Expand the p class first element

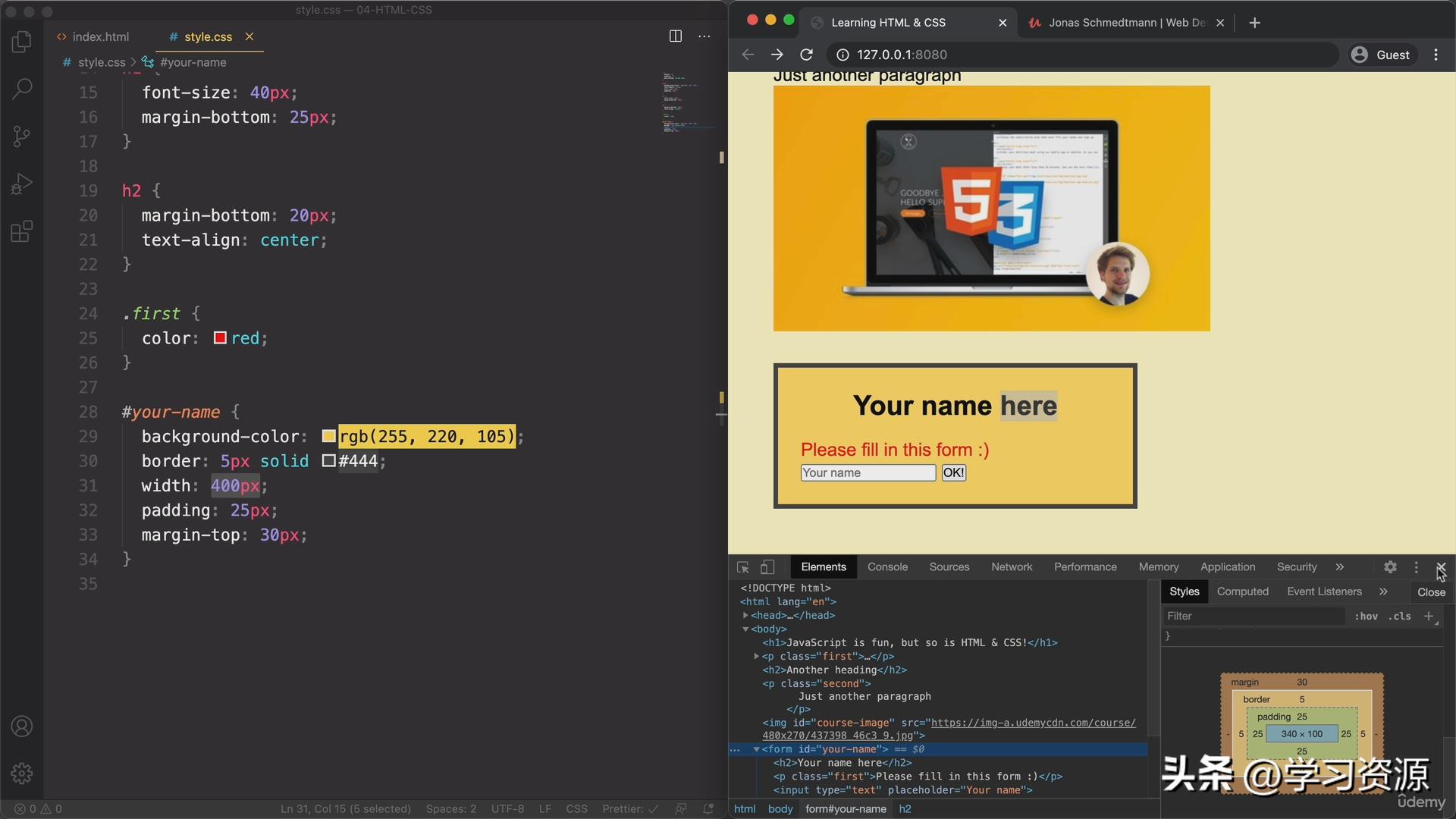[756, 656]
